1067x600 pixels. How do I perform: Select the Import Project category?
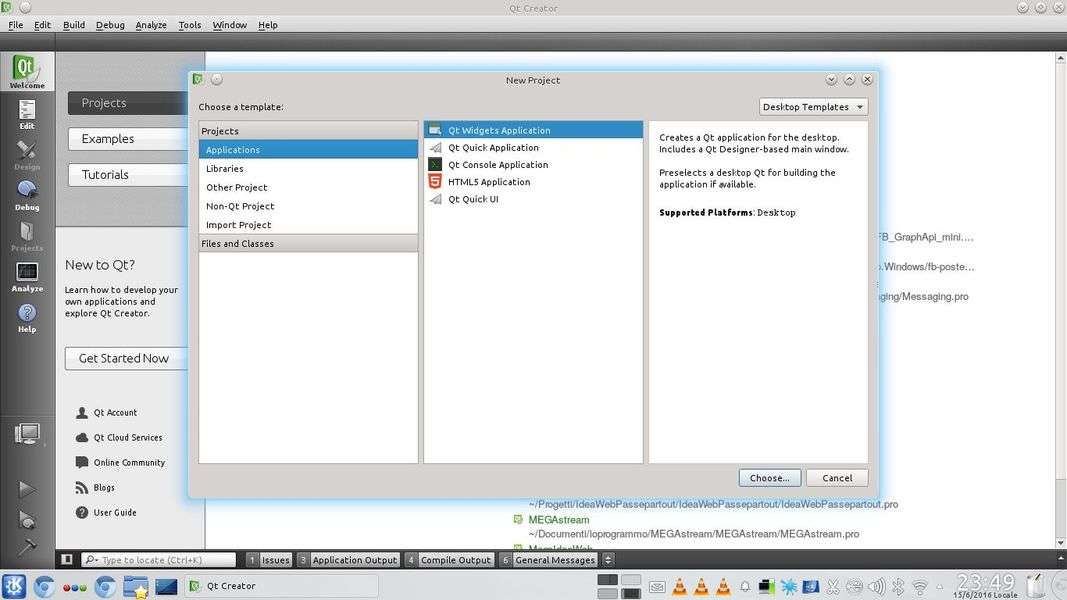click(x=308, y=224)
